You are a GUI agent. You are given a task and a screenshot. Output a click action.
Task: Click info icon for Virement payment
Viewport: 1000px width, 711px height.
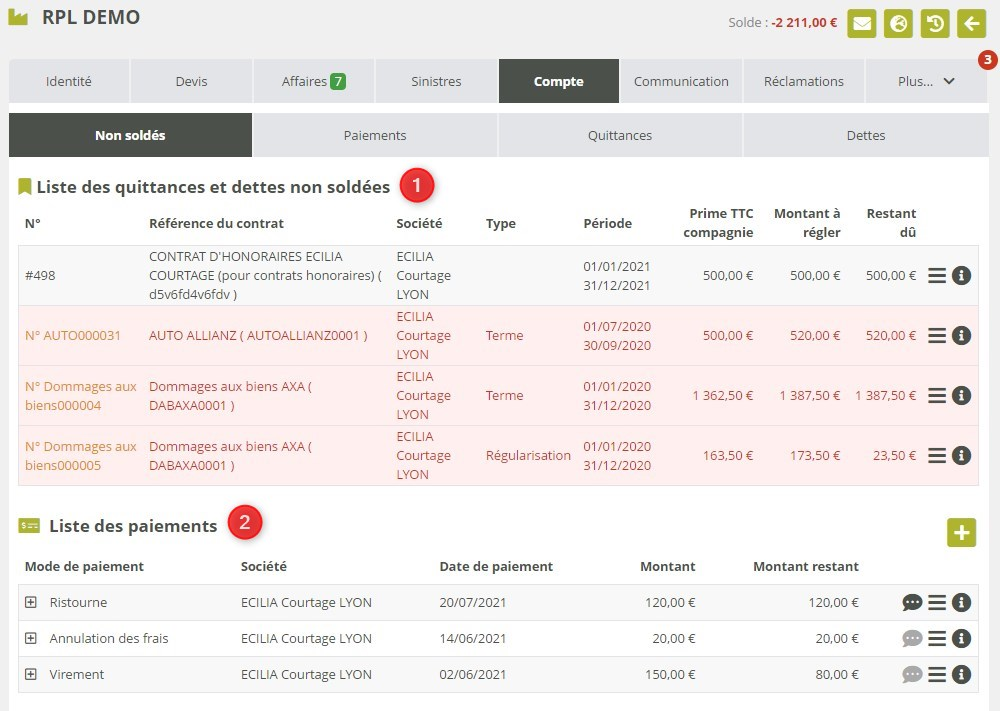(962, 674)
